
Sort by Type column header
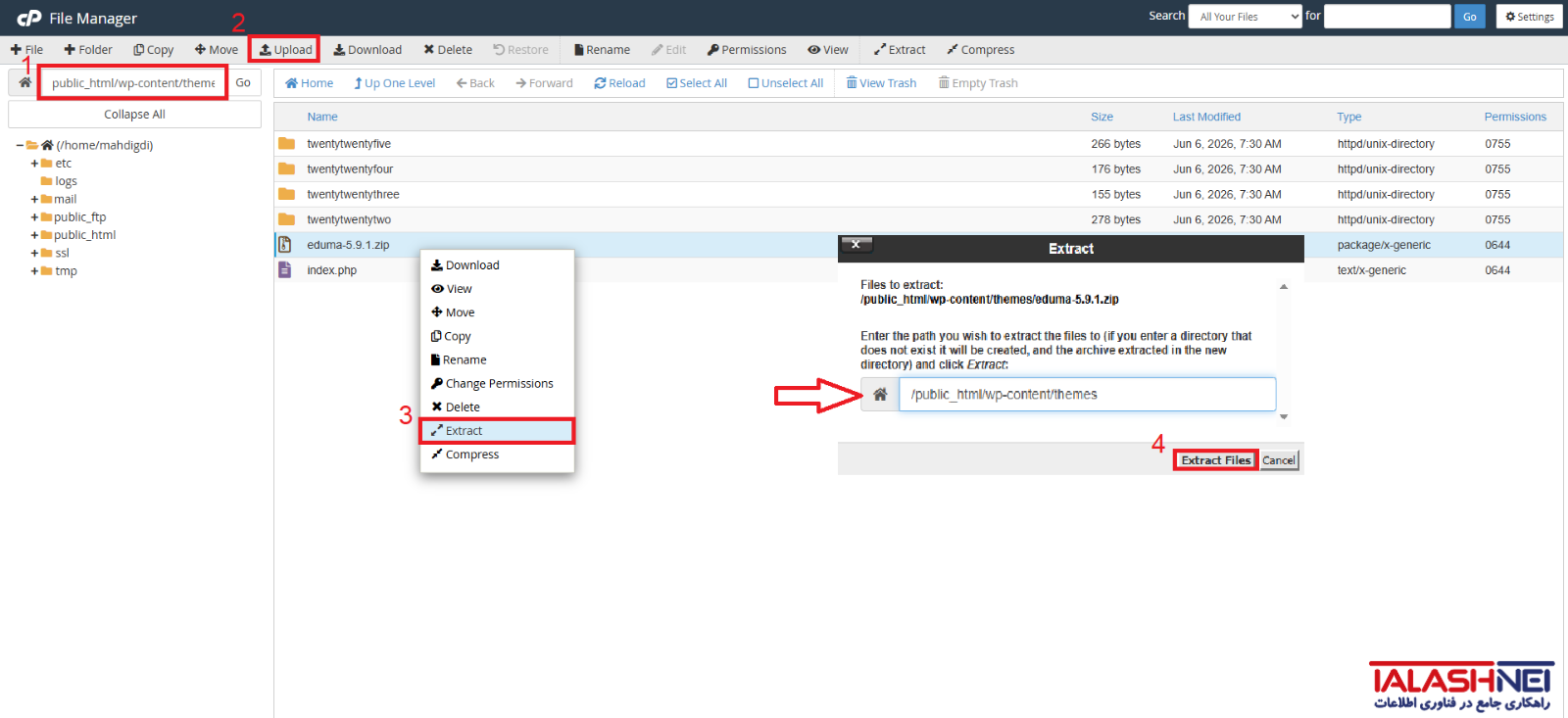[1349, 117]
